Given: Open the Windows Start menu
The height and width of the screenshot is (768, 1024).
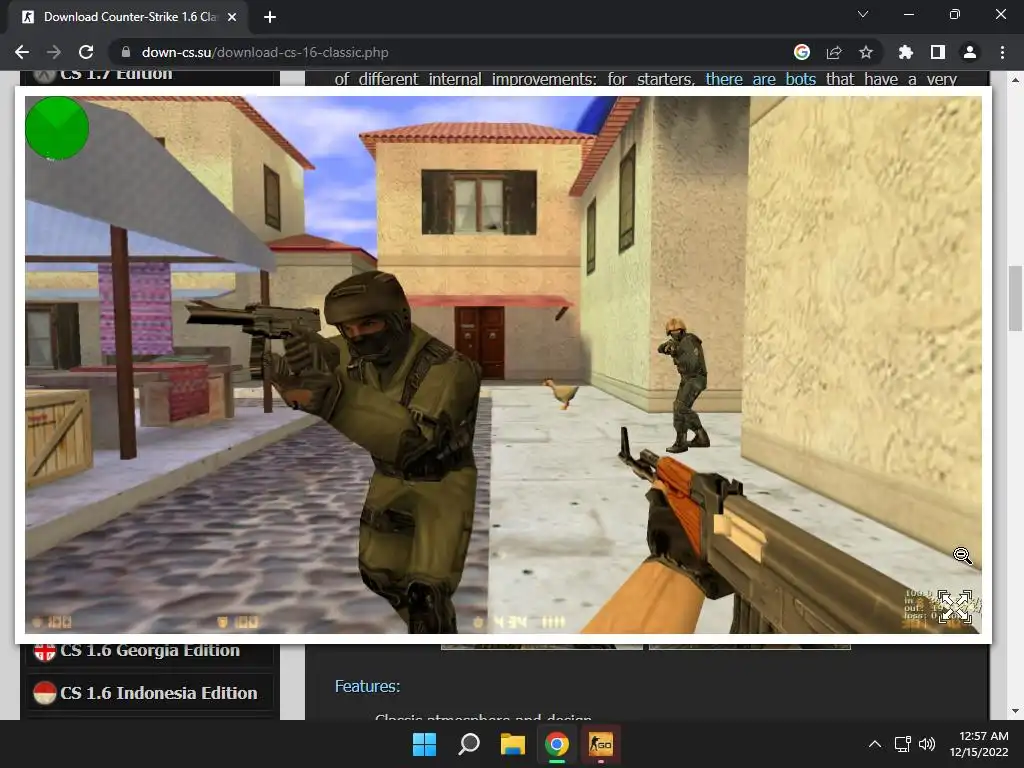Looking at the screenshot, I should [424, 744].
